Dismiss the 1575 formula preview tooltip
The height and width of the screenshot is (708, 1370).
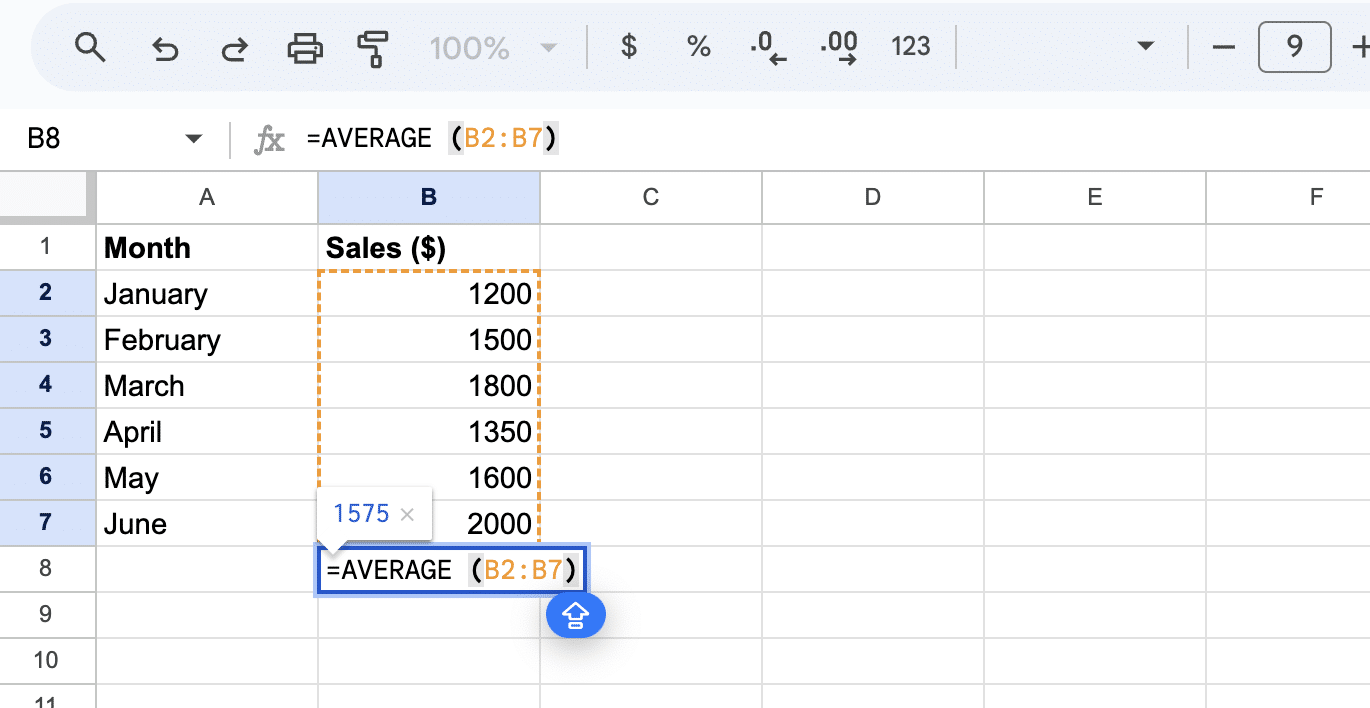click(407, 514)
